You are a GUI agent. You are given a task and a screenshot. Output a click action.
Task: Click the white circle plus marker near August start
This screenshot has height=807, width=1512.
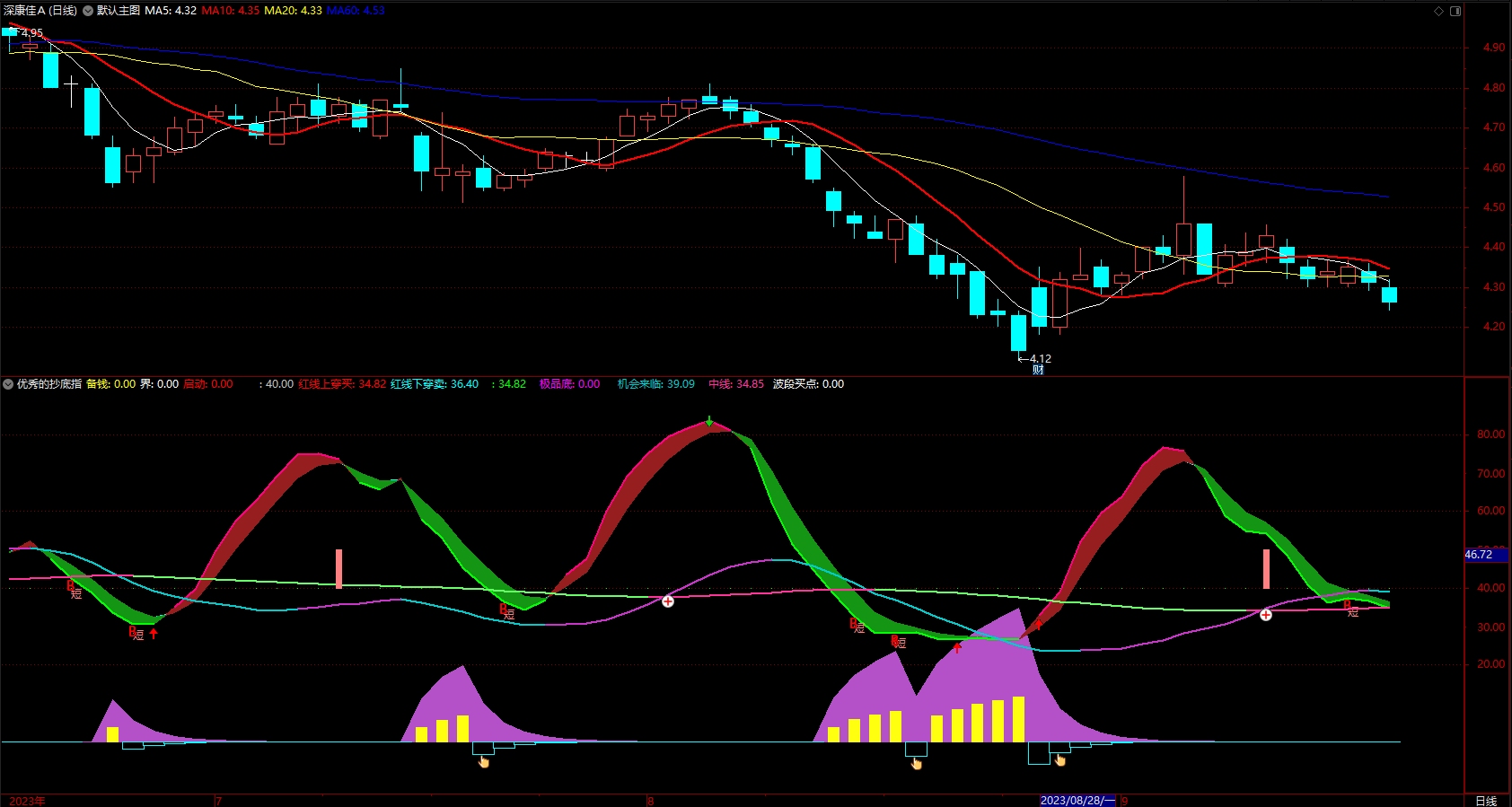pos(668,601)
